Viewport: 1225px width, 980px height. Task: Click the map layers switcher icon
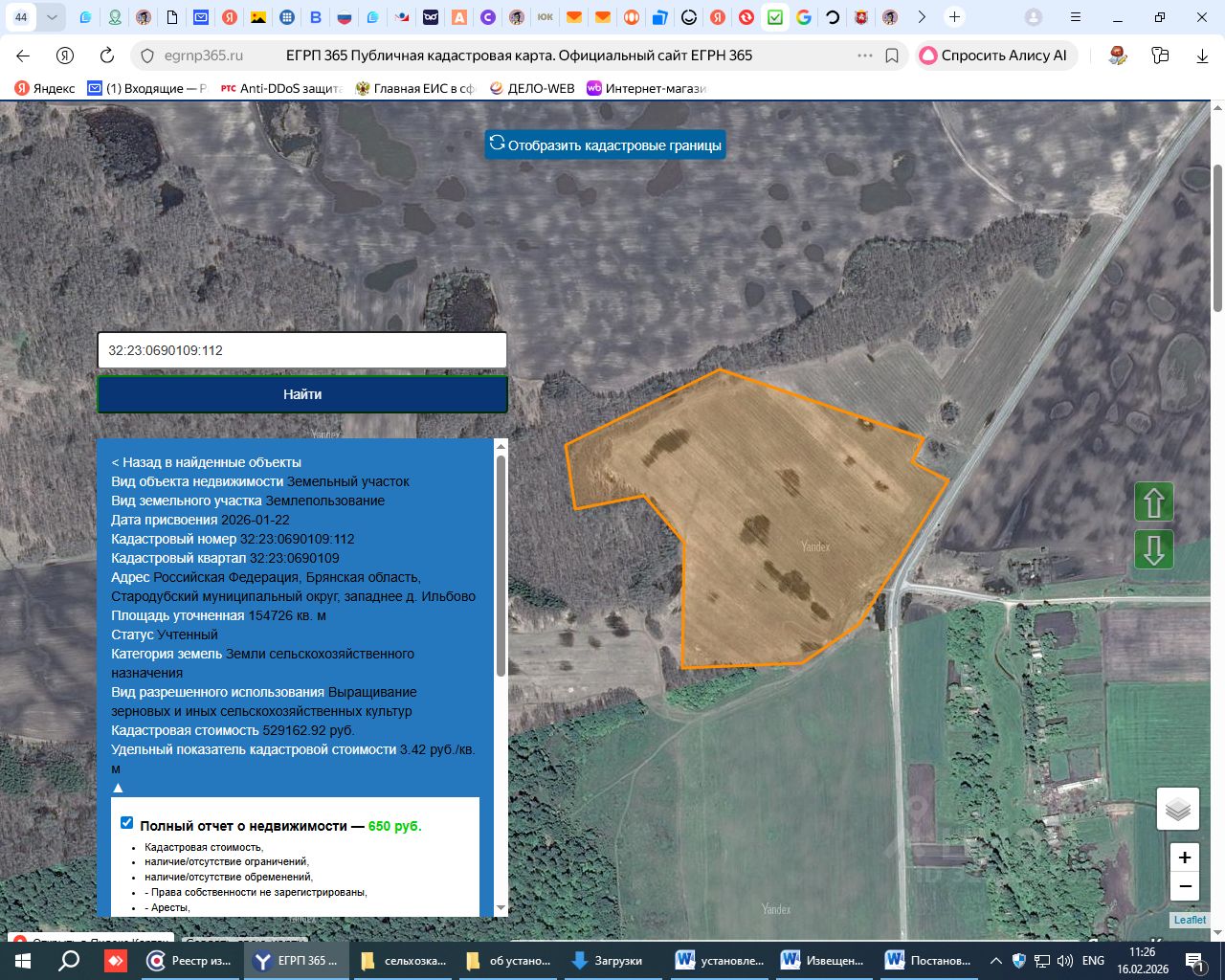1178,810
